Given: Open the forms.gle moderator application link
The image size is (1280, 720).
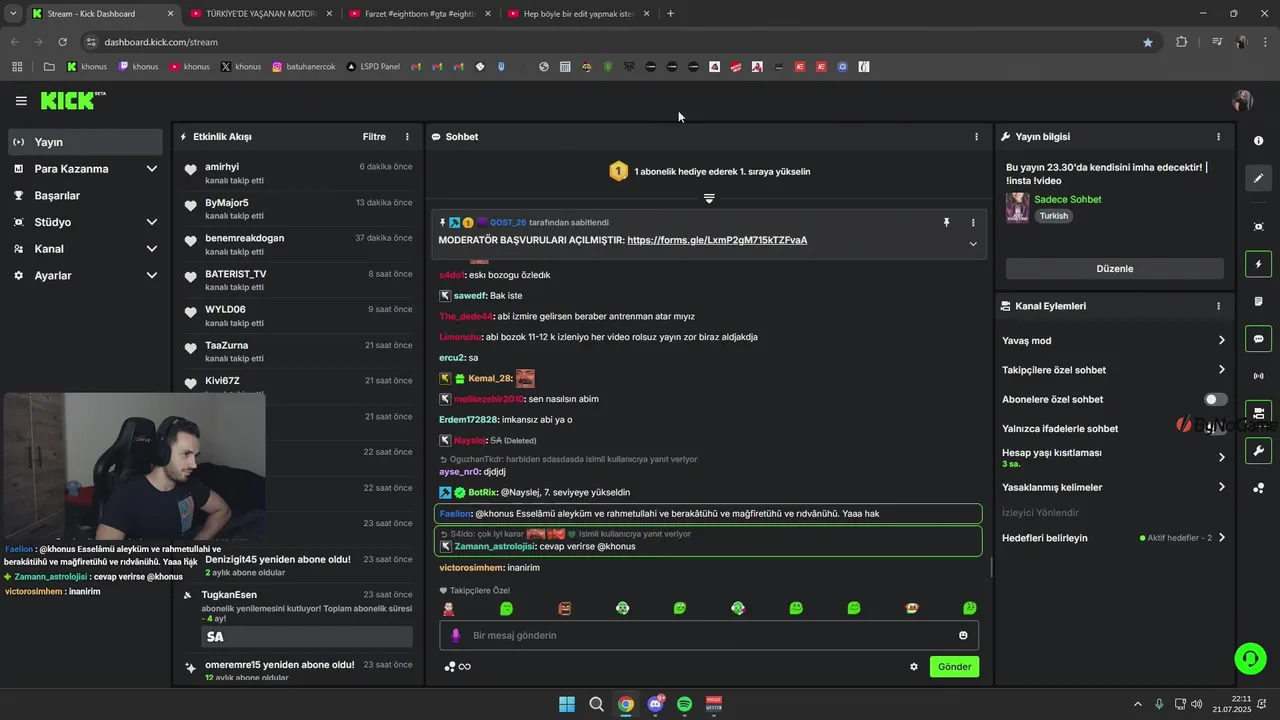Looking at the screenshot, I should pyautogui.click(x=717, y=240).
